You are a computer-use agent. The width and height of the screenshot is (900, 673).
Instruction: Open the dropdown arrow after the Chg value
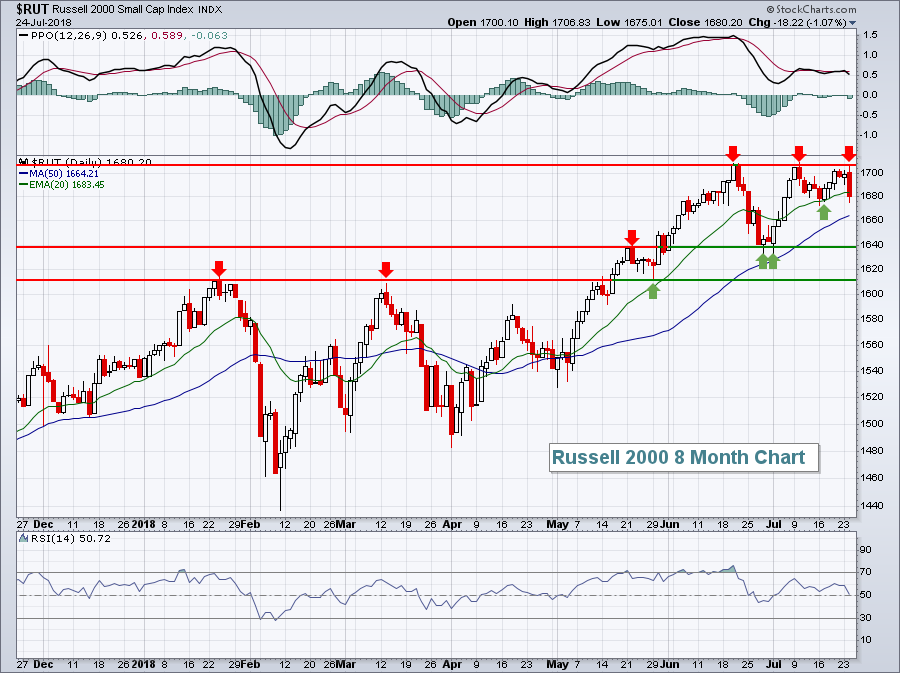[852, 23]
